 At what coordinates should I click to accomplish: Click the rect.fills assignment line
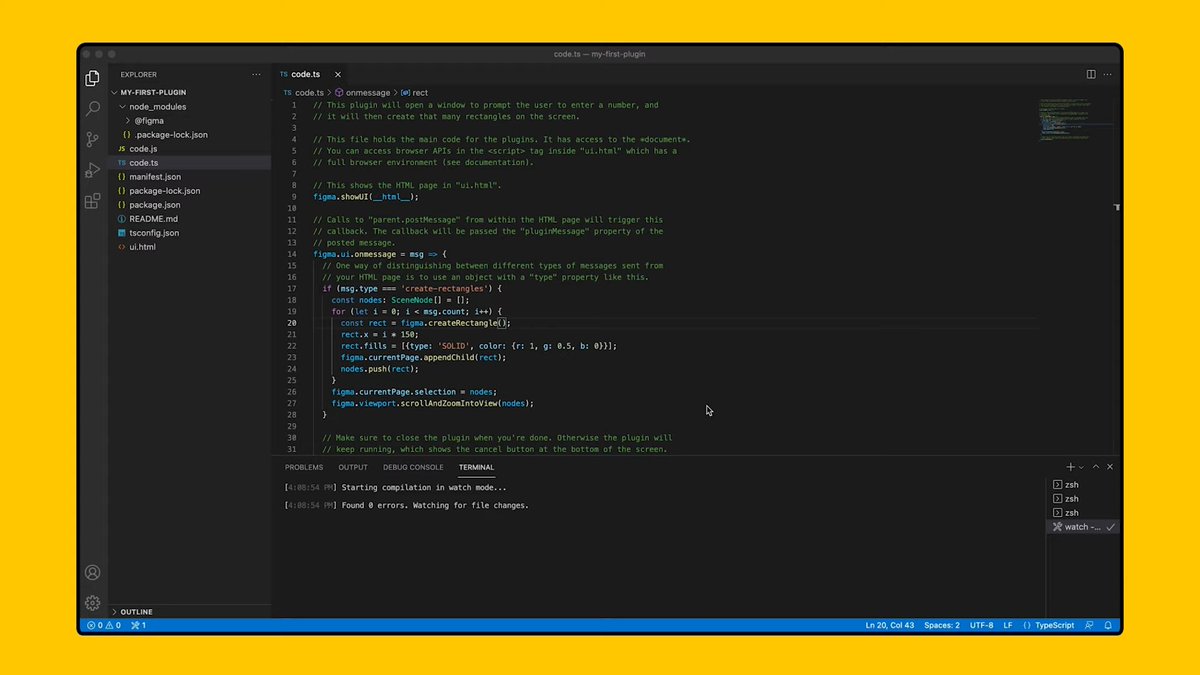pyautogui.click(x=478, y=346)
